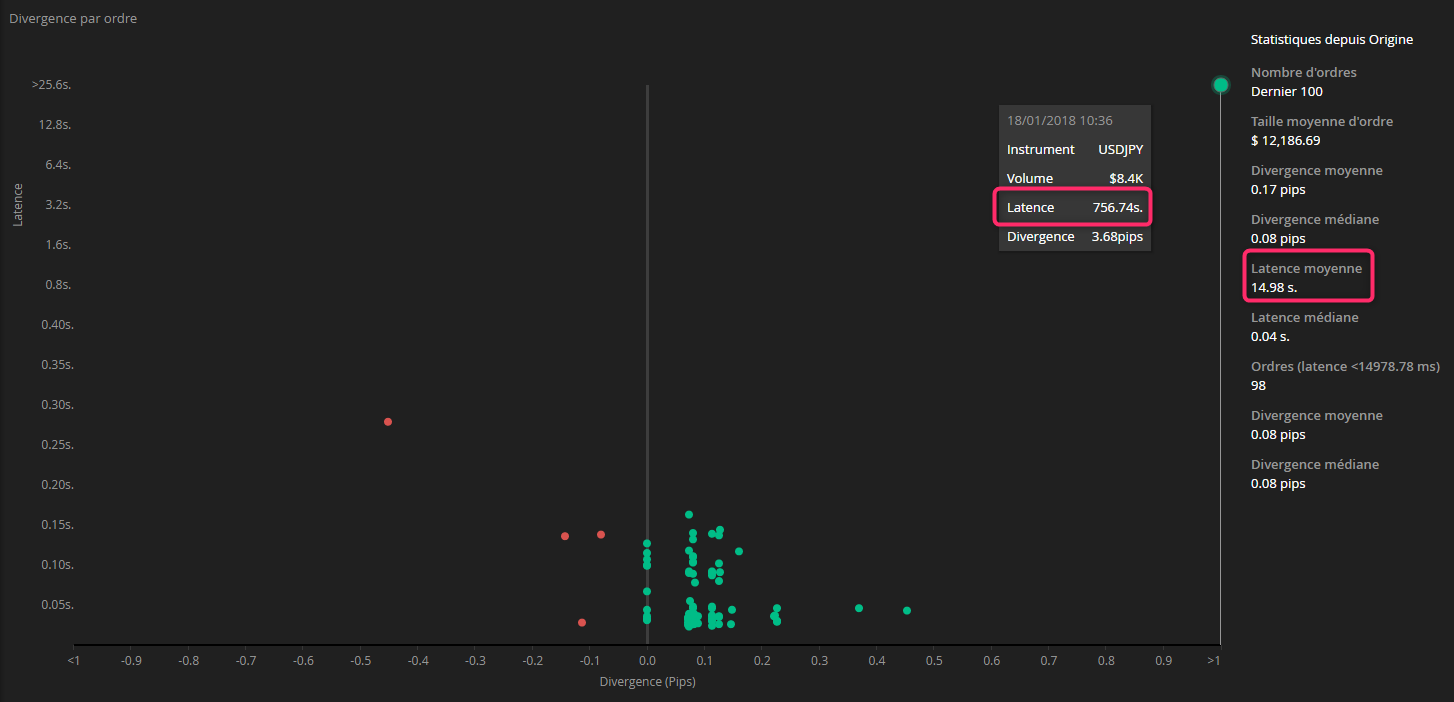
Task: Click the '>1' x-axis label
Action: (1214, 661)
